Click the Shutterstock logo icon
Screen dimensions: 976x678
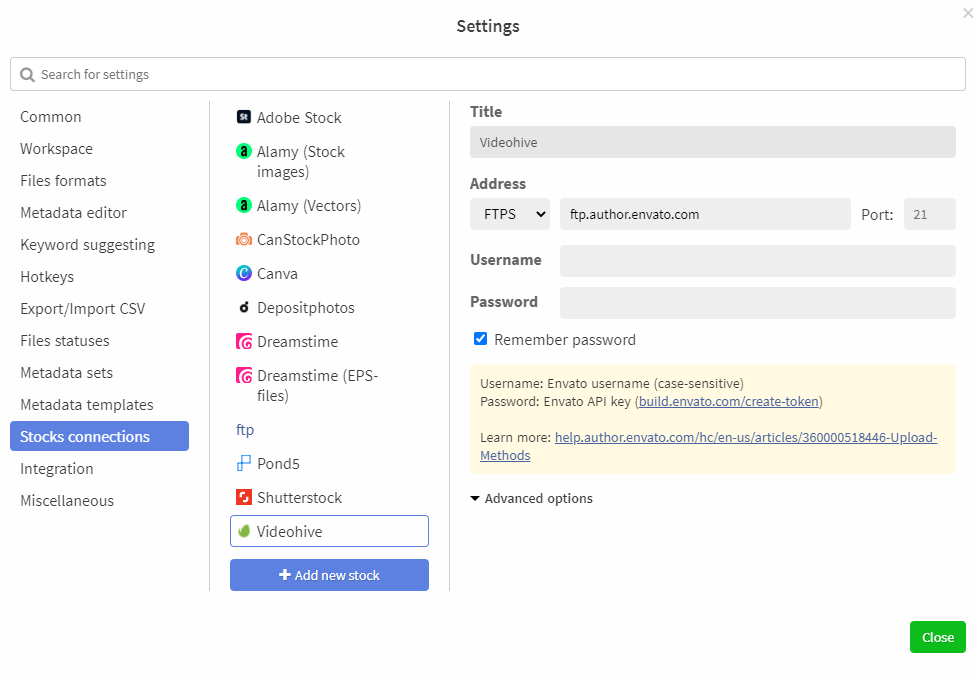244,497
